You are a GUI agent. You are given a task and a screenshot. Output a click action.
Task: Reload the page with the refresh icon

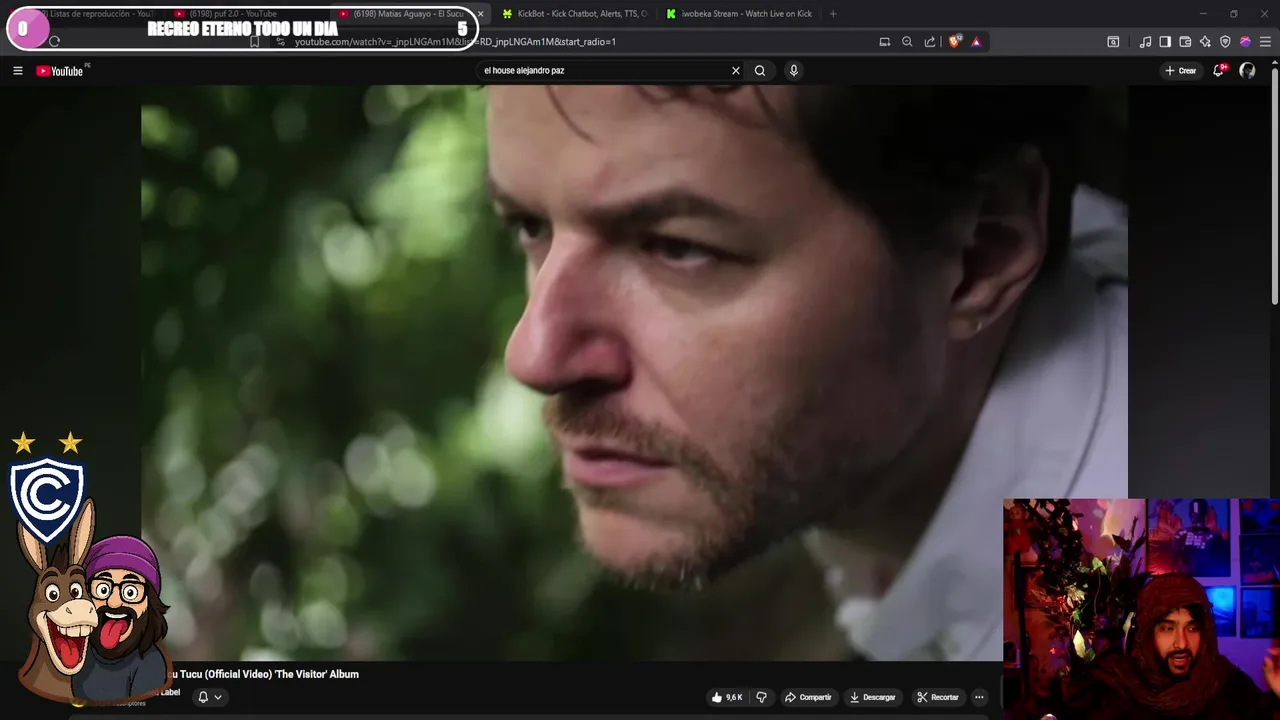click(54, 42)
